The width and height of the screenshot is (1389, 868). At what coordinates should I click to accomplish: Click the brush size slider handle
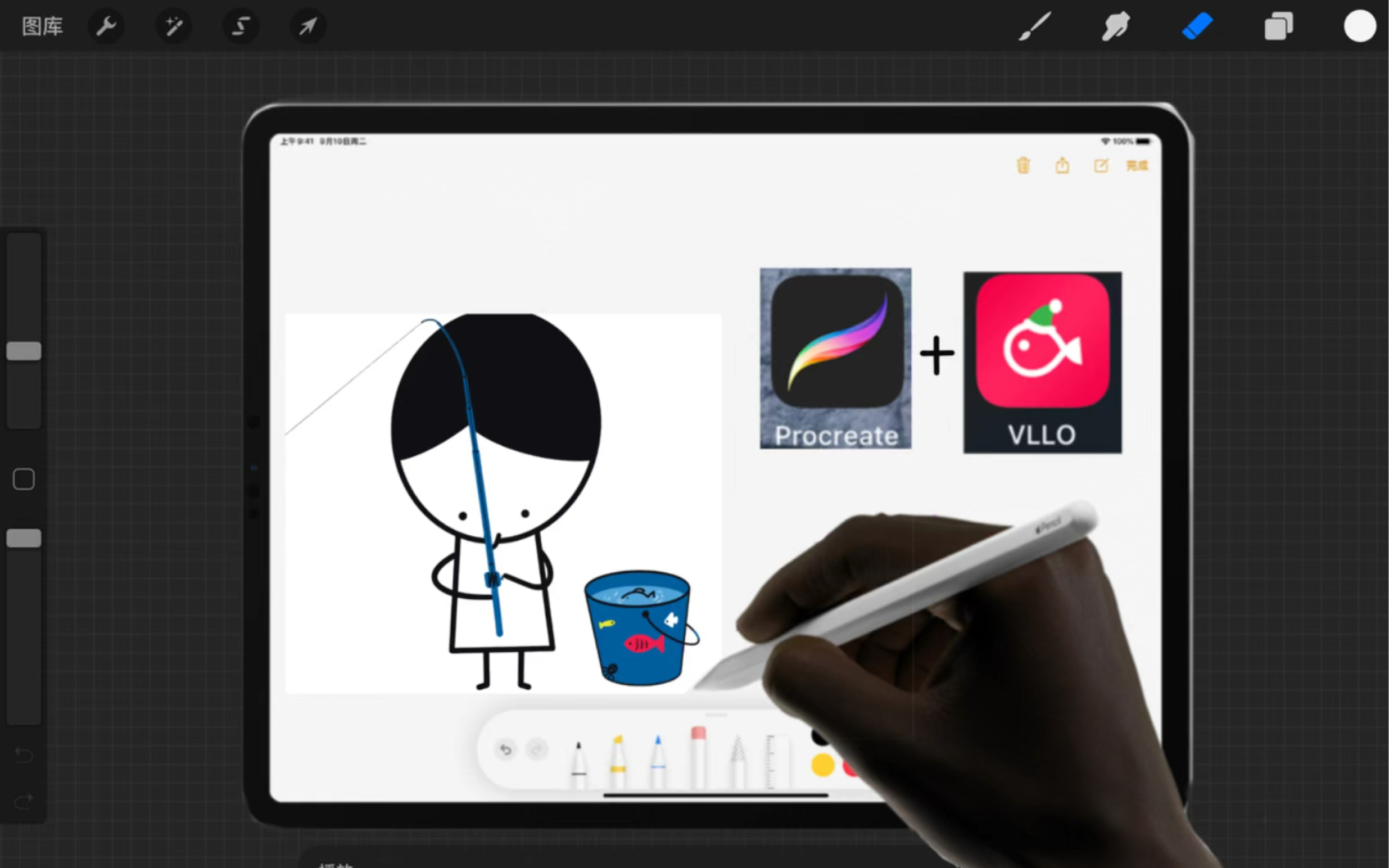(x=24, y=351)
